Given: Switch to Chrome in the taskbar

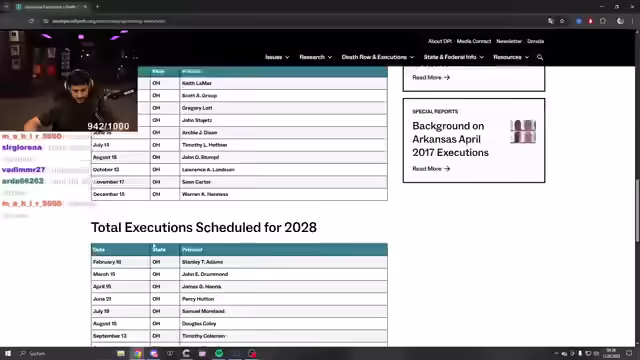Looking at the screenshot, I should point(138,353).
